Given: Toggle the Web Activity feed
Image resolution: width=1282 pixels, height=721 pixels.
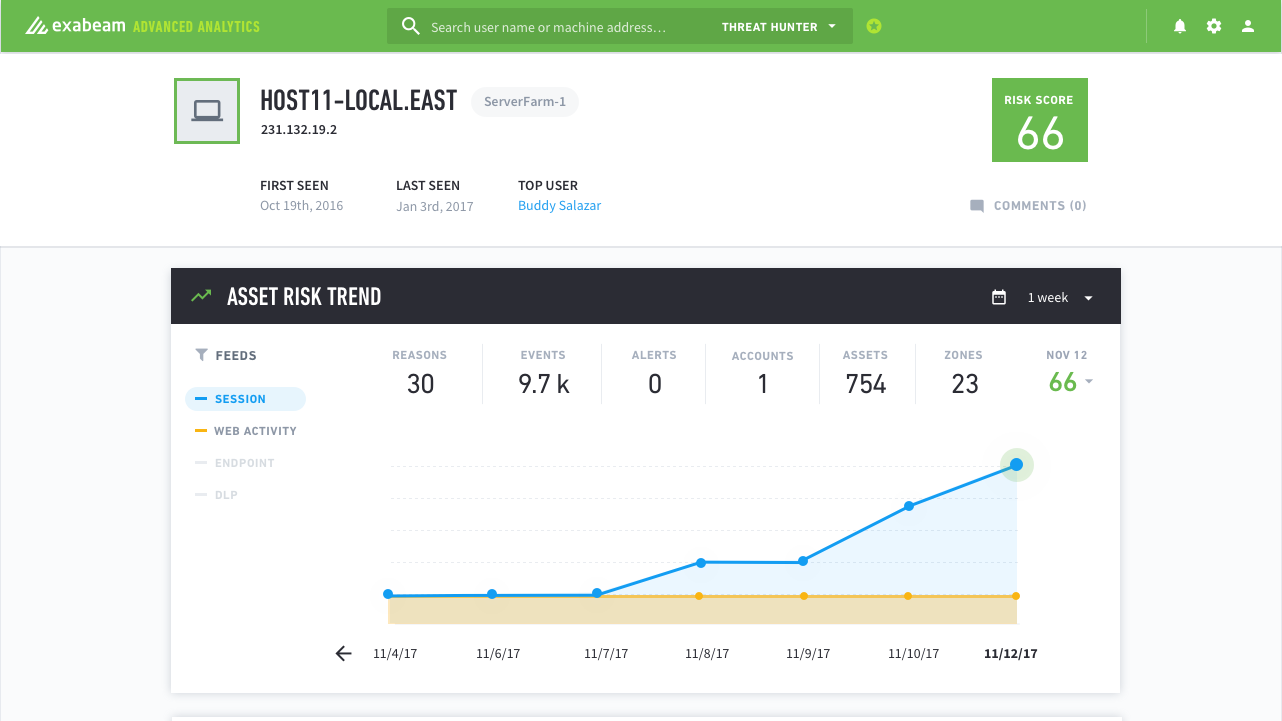Looking at the screenshot, I should click(x=245, y=431).
